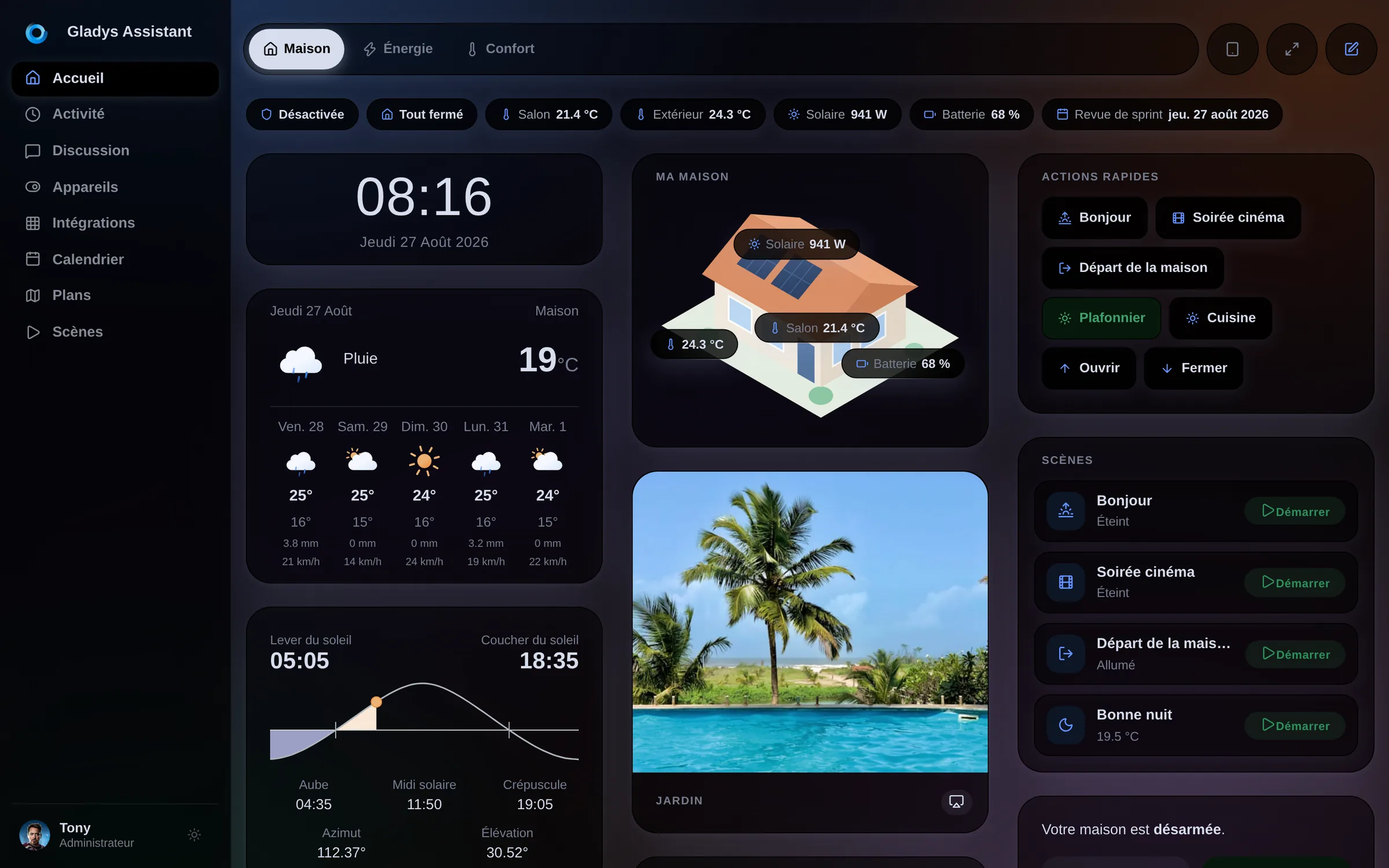Click the Votre maison est désarmée message
The width and height of the screenshot is (1389, 868).
pos(1133,829)
